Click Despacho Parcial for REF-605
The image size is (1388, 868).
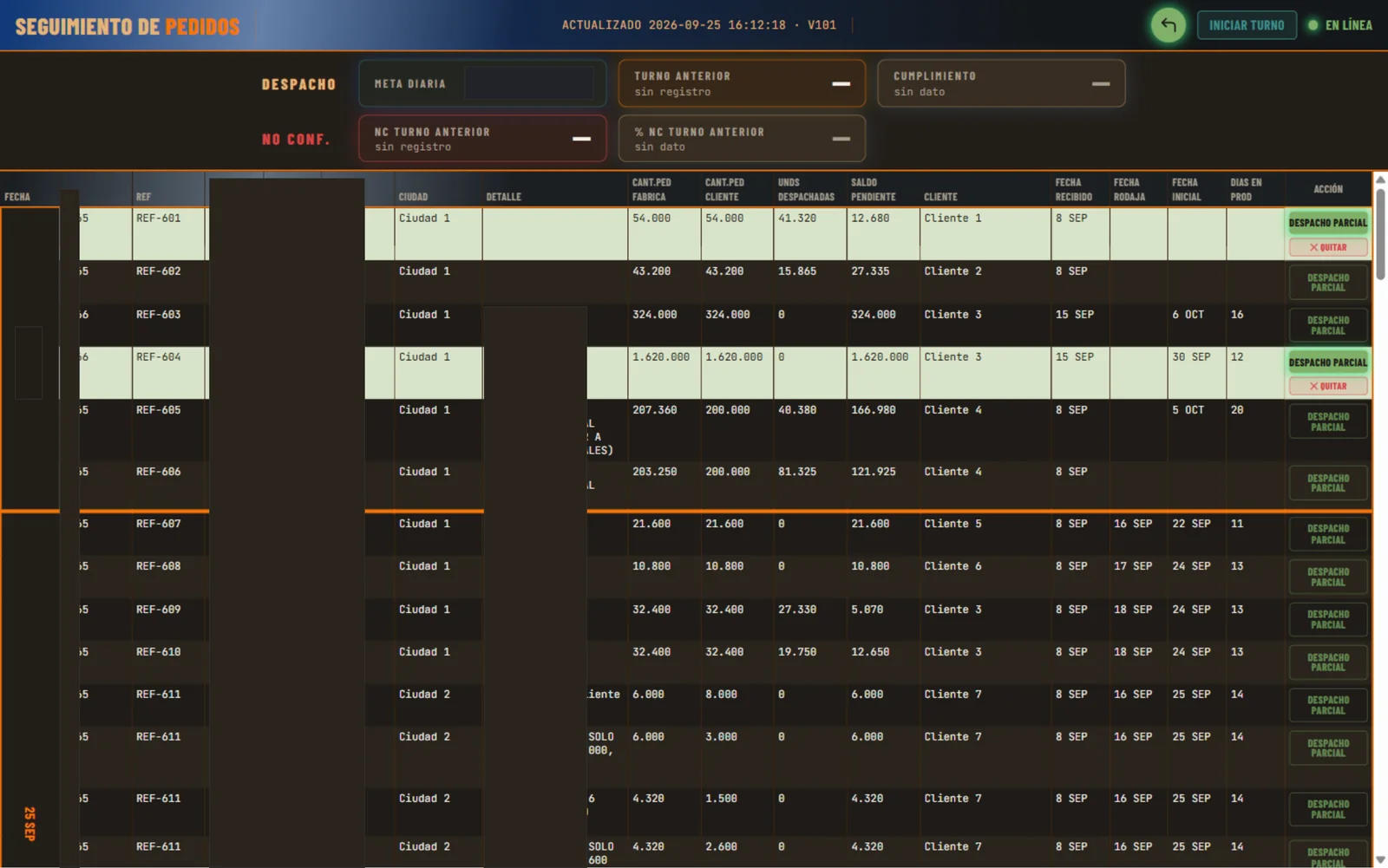click(x=1327, y=421)
